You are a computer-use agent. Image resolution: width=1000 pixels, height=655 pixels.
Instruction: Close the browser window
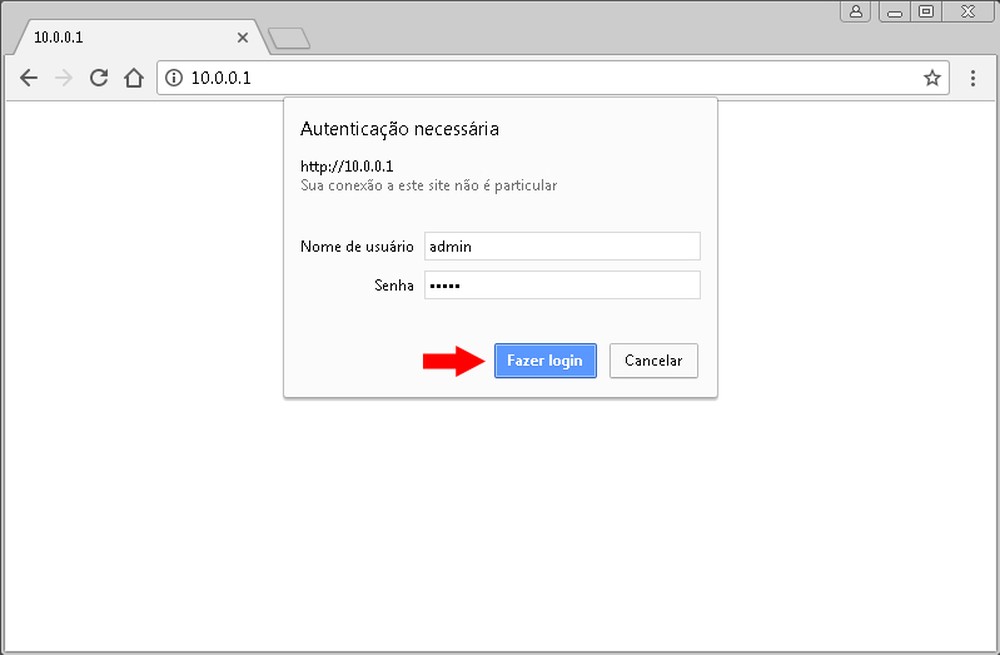coord(967,11)
